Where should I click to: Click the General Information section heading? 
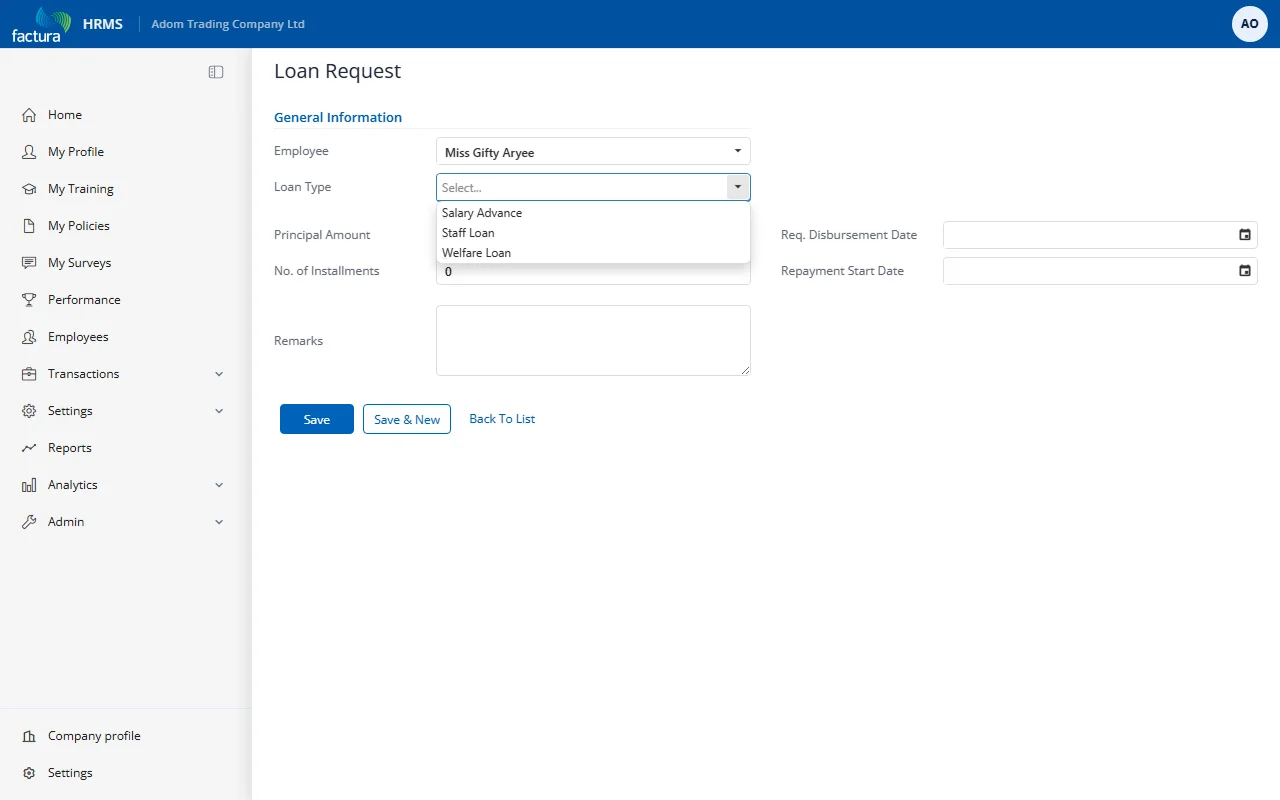[338, 117]
